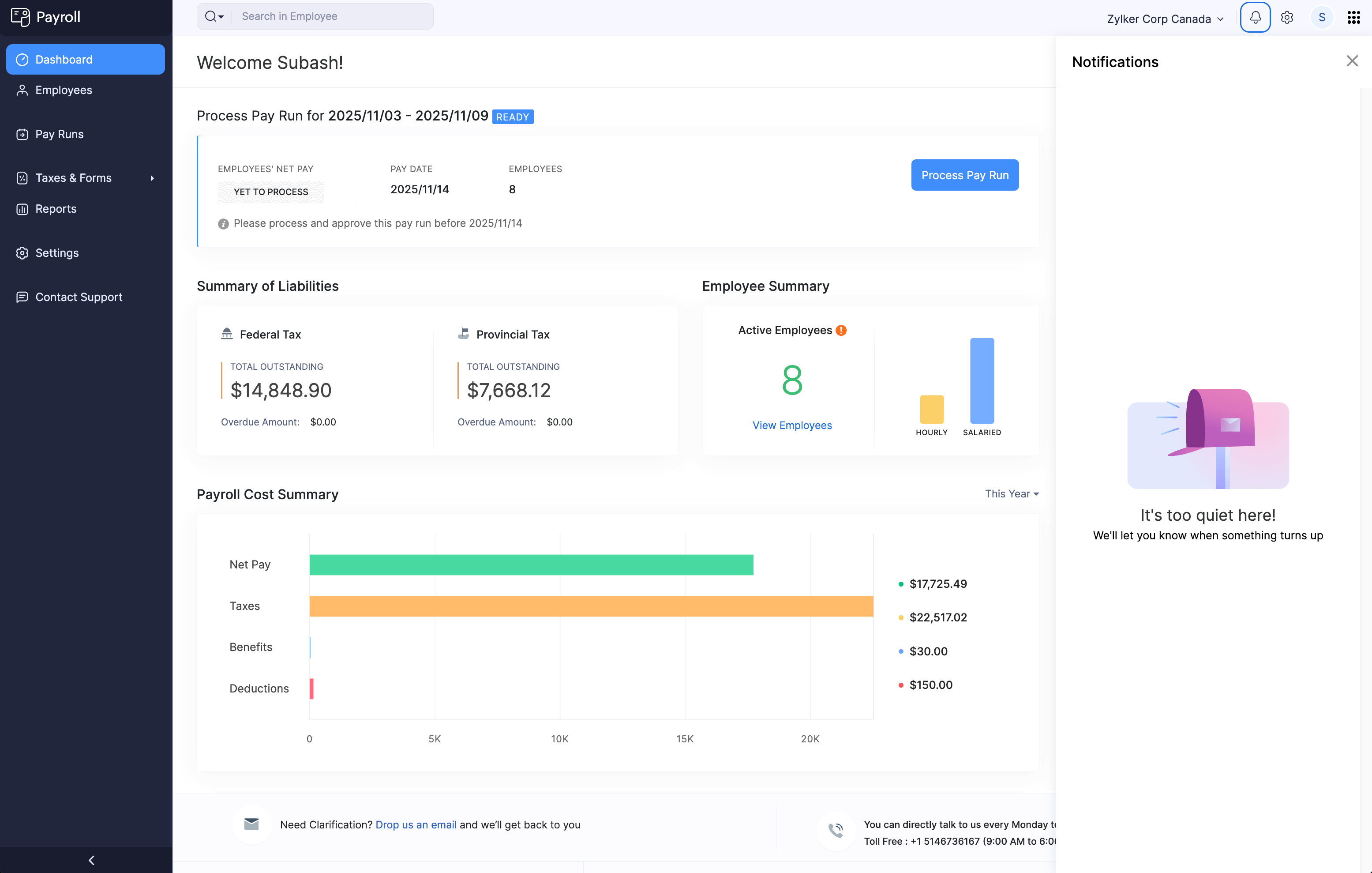Open the user avatar profile icon
The height and width of the screenshot is (873, 1372).
(1322, 17)
